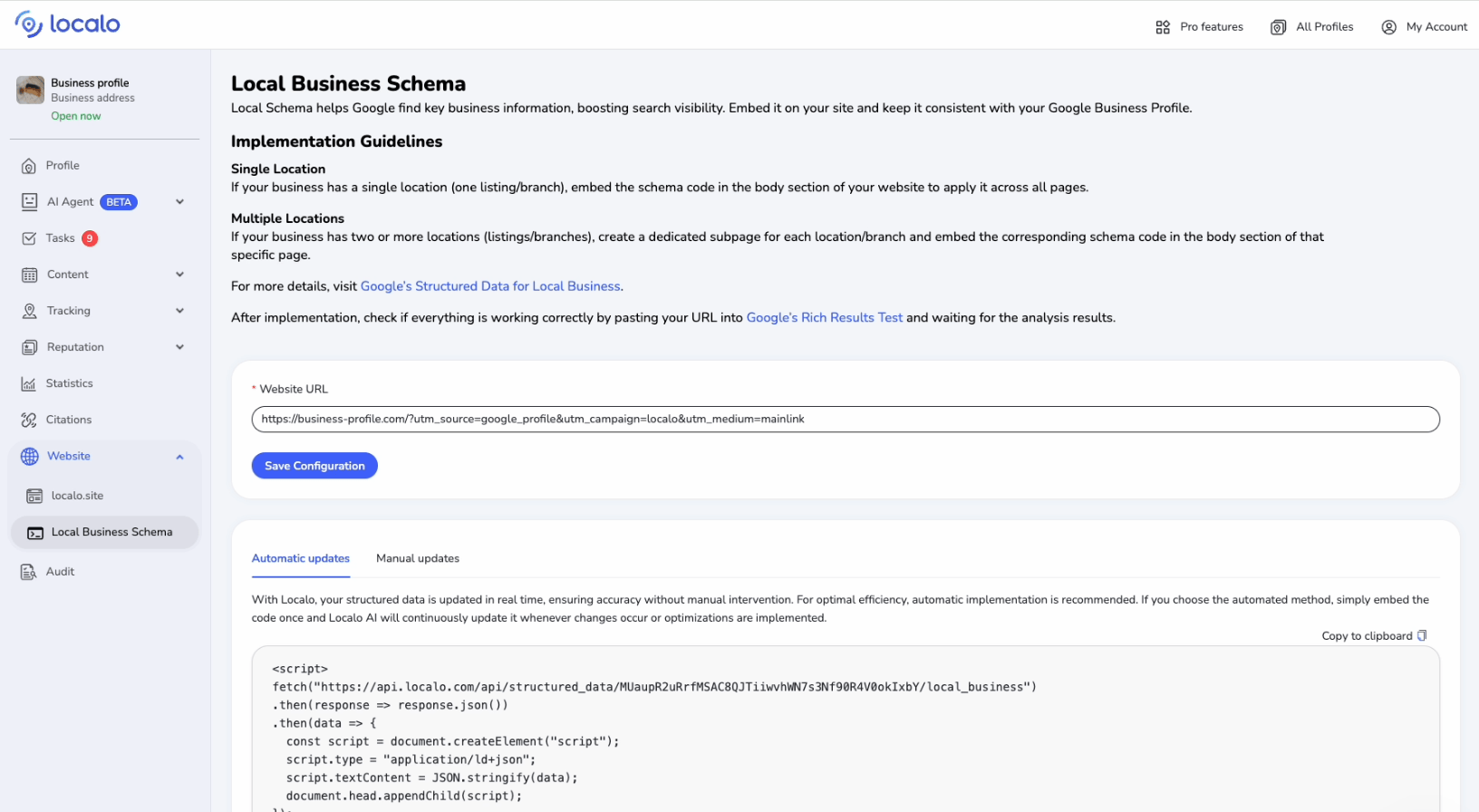Click the copy to clipboard icon
The height and width of the screenshot is (812, 1479).
(x=1422, y=635)
